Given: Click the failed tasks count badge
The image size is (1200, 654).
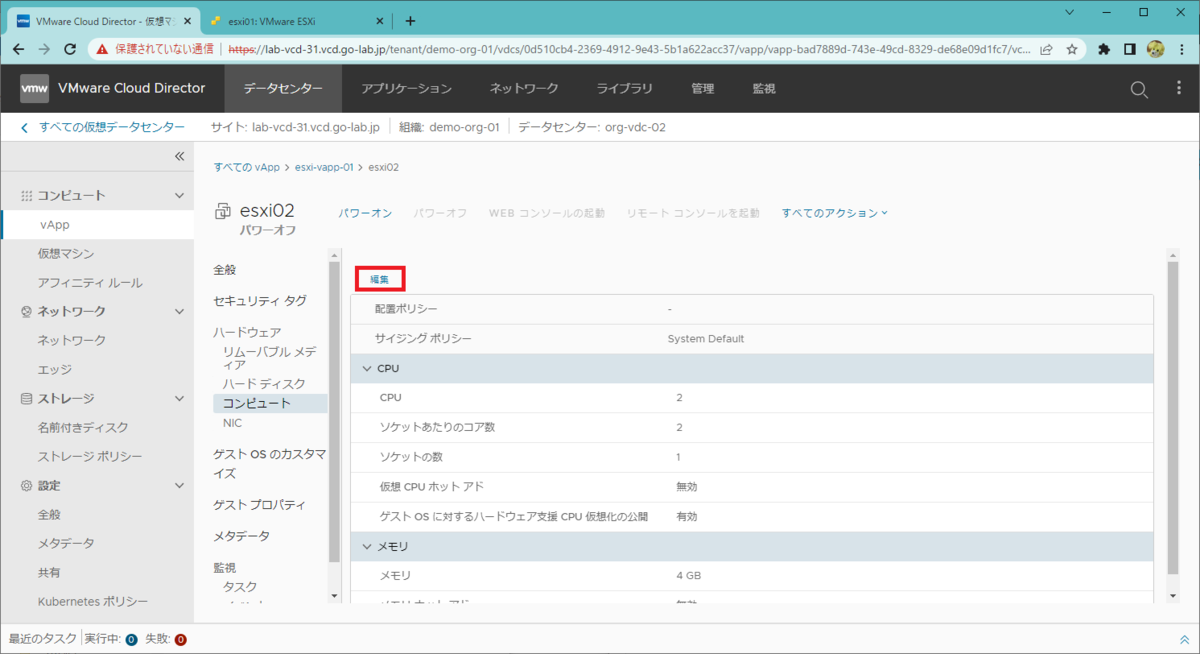Looking at the screenshot, I should coord(181,639).
